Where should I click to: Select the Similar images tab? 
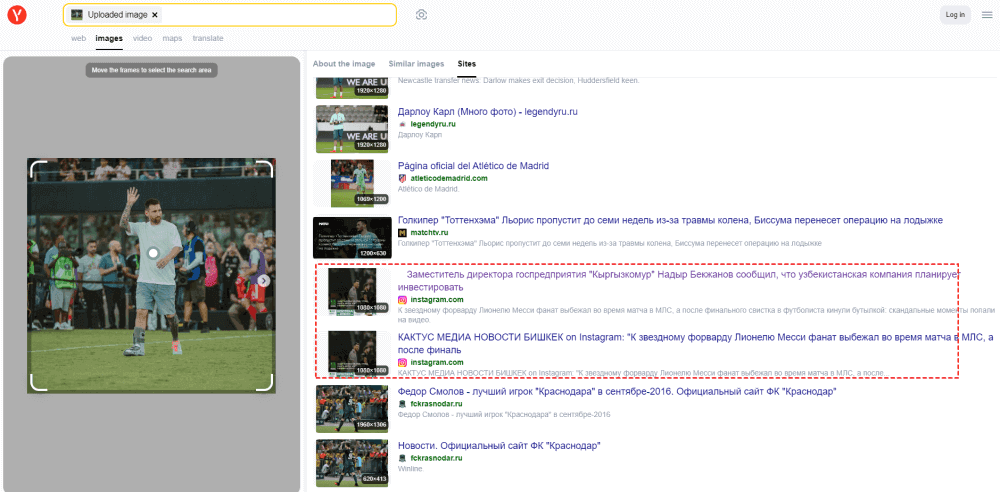coord(416,63)
